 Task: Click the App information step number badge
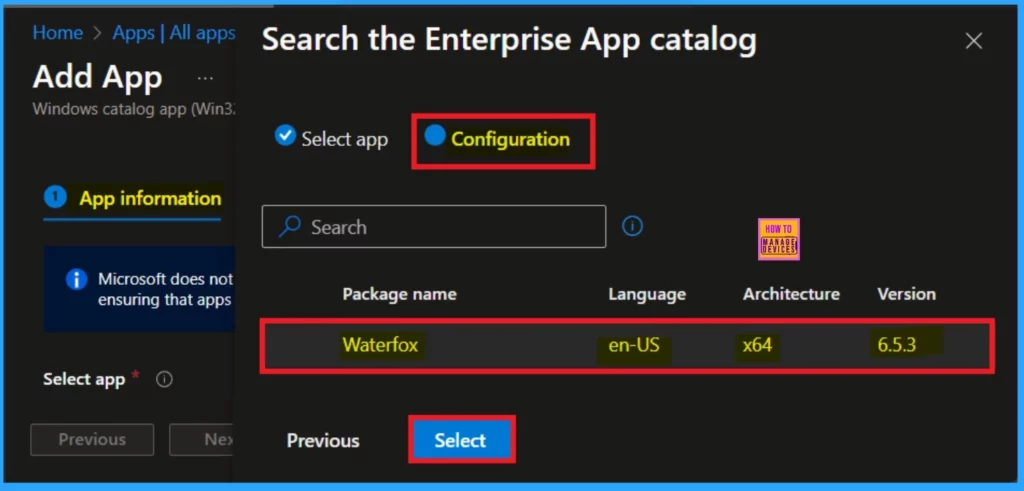(x=56, y=197)
